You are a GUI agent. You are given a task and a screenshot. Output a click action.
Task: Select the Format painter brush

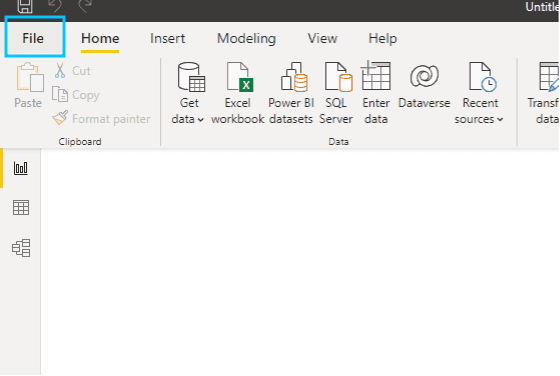click(101, 119)
